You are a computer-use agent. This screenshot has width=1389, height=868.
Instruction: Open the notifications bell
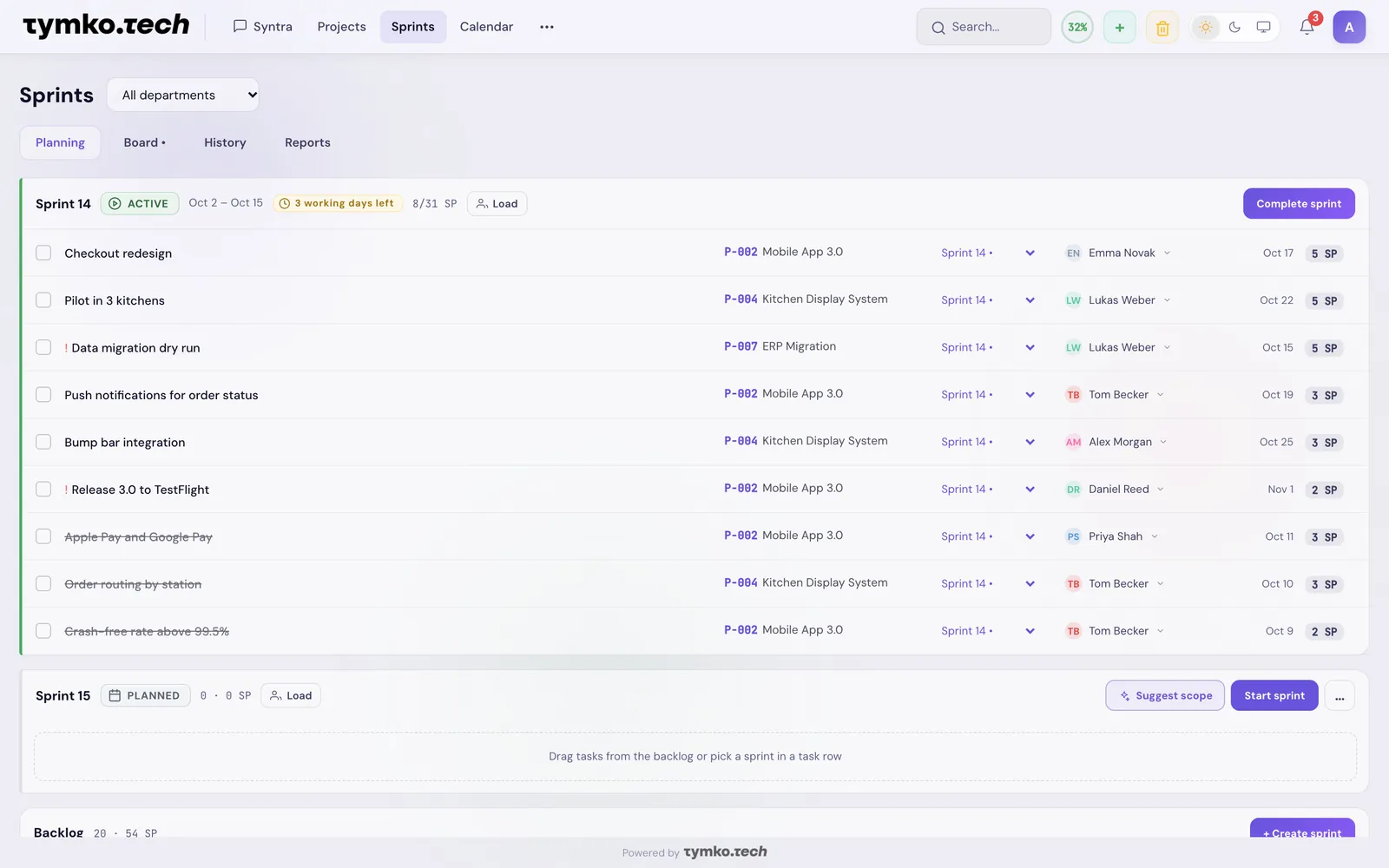pyautogui.click(x=1307, y=27)
